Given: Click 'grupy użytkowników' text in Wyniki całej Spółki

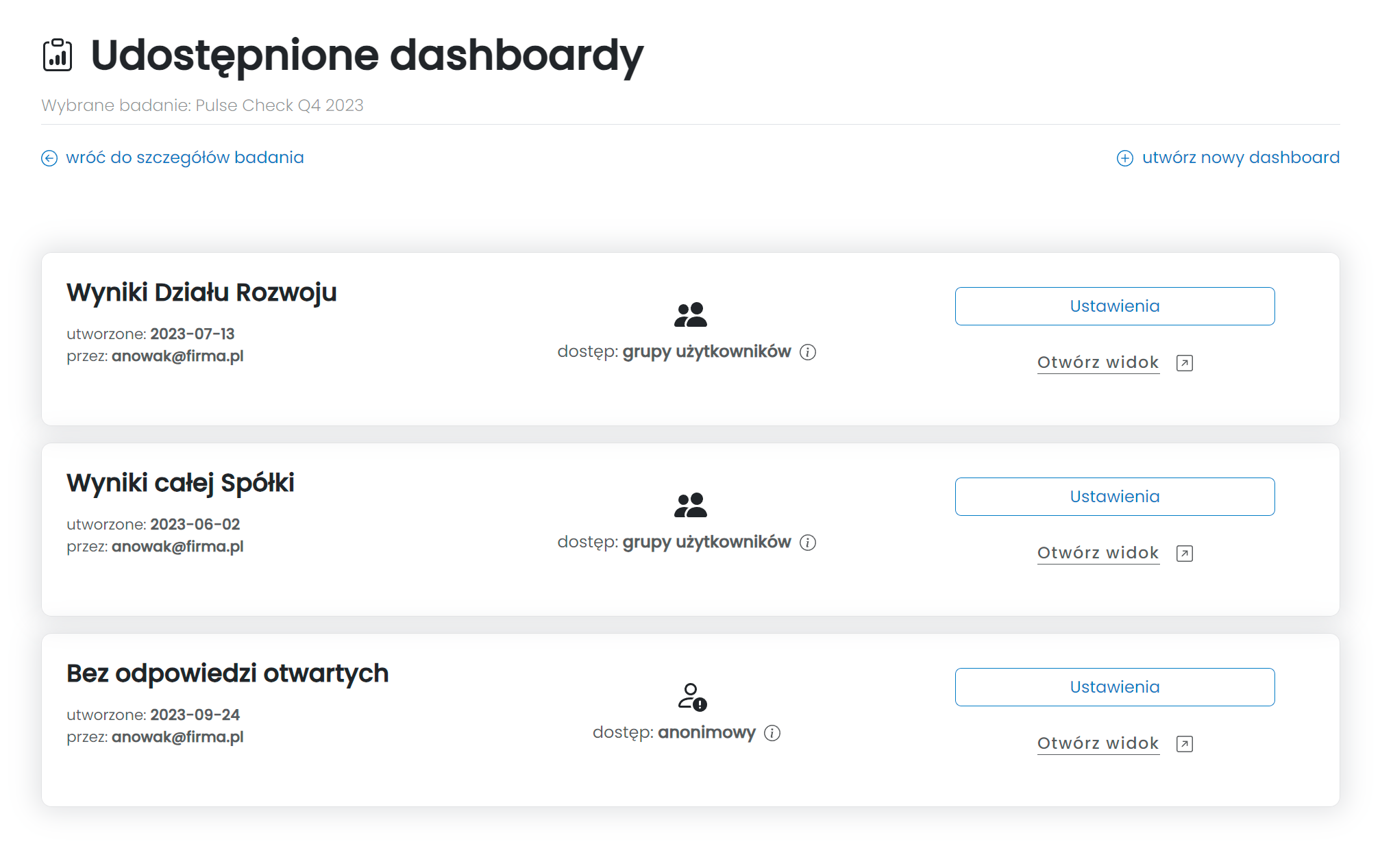Looking at the screenshot, I should pyautogui.click(x=706, y=543).
